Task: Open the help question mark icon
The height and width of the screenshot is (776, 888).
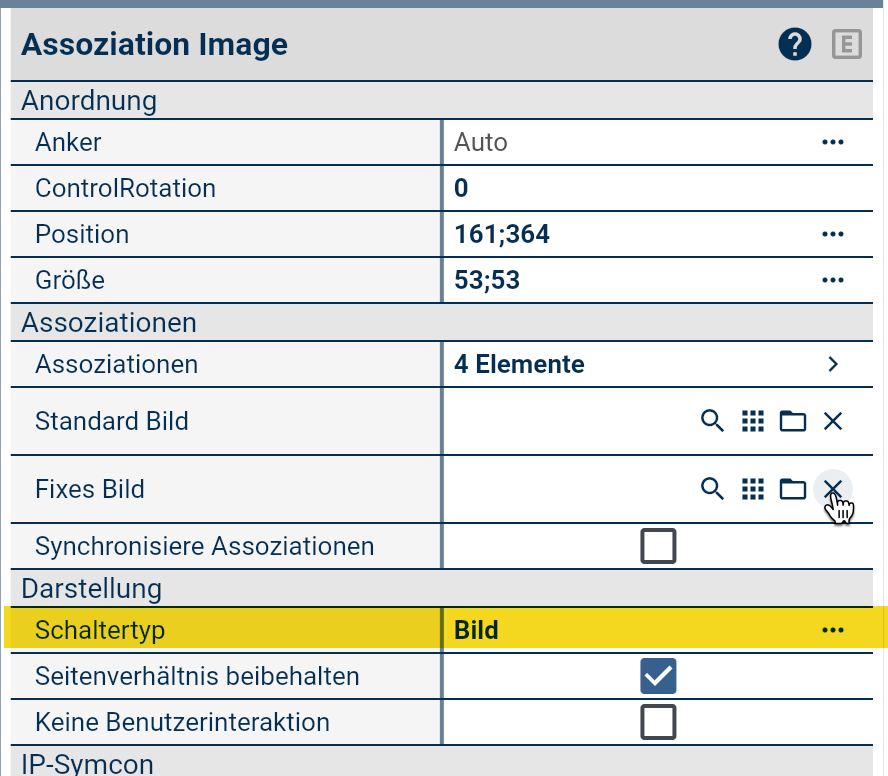Action: coord(795,45)
